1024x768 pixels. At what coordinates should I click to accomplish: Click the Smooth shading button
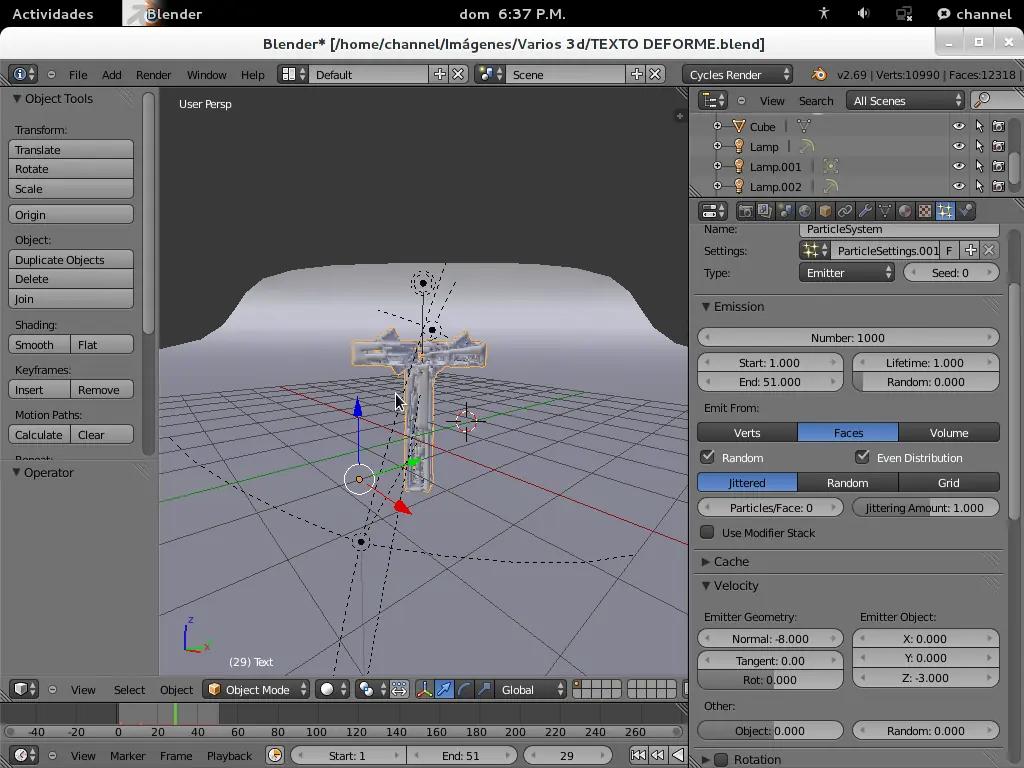[39, 345]
